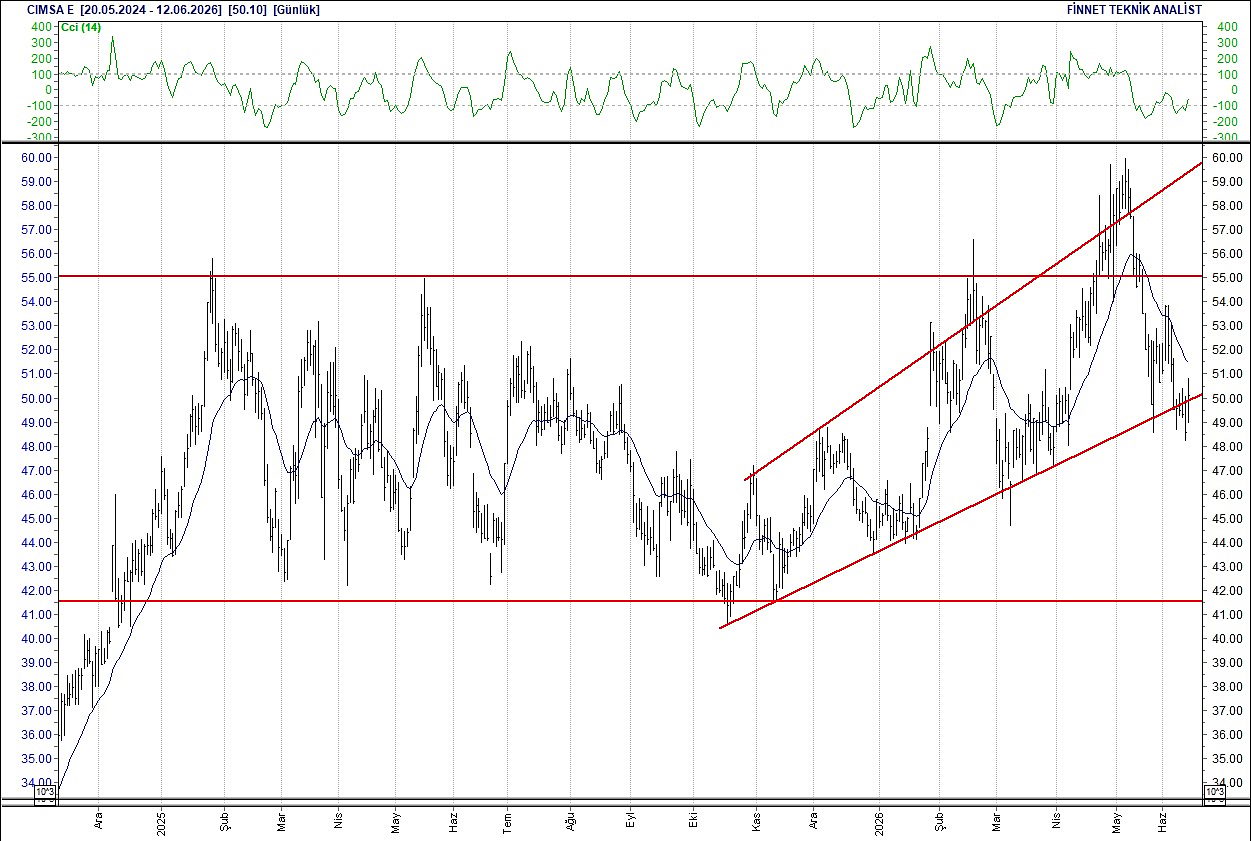Viewport: 1251px width, 841px height.
Task: Click 55.00 on the right price axis
Action: [x=1226, y=278]
